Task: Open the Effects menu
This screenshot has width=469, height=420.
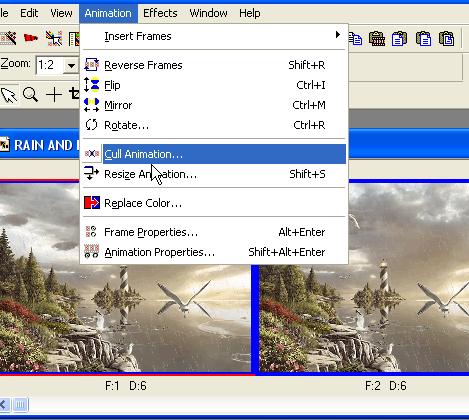Action: (x=160, y=13)
